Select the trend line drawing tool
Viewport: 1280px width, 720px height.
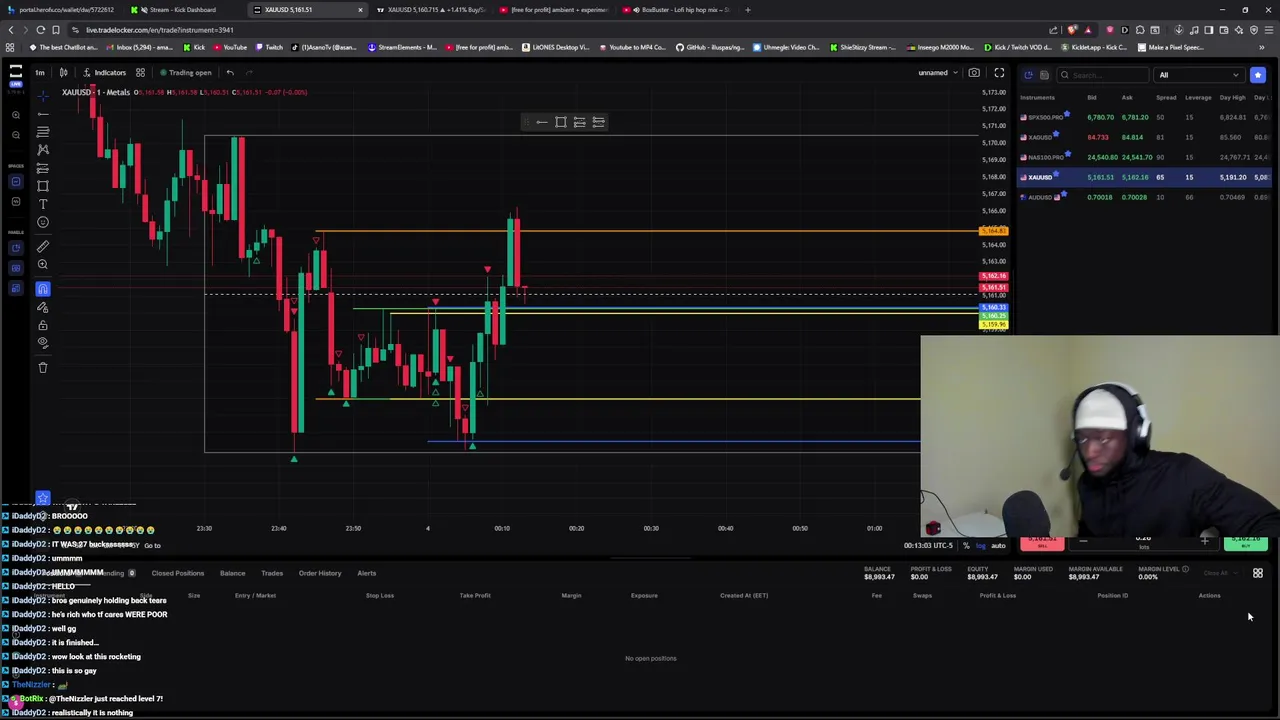click(43, 114)
